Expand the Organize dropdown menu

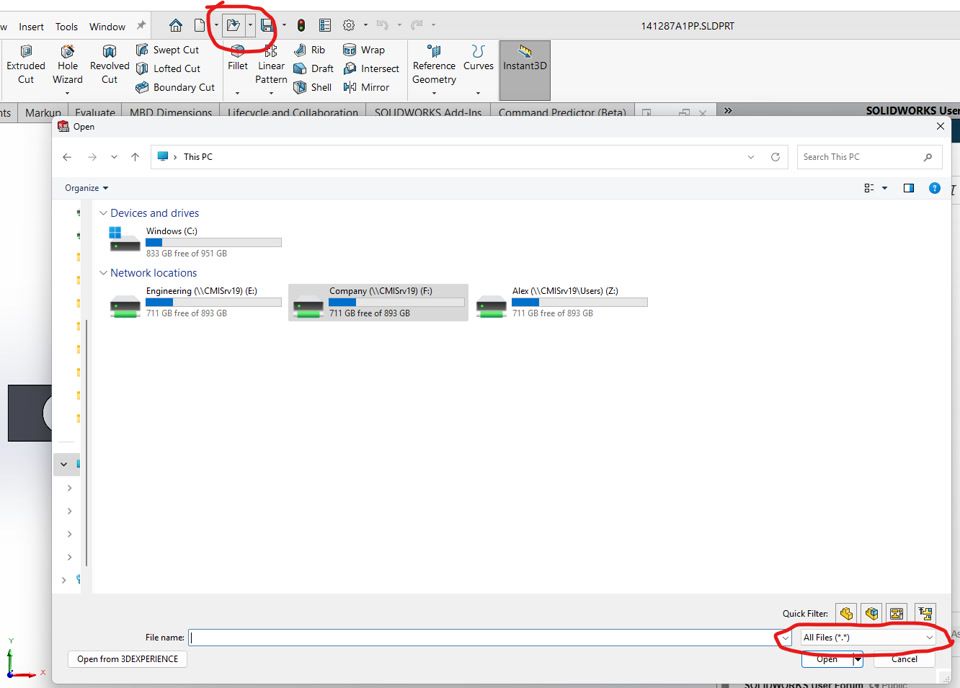[87, 188]
